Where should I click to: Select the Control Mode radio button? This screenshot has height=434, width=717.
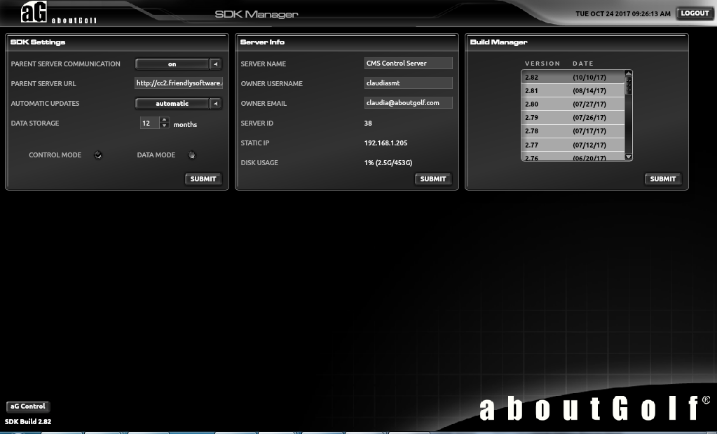point(98,155)
